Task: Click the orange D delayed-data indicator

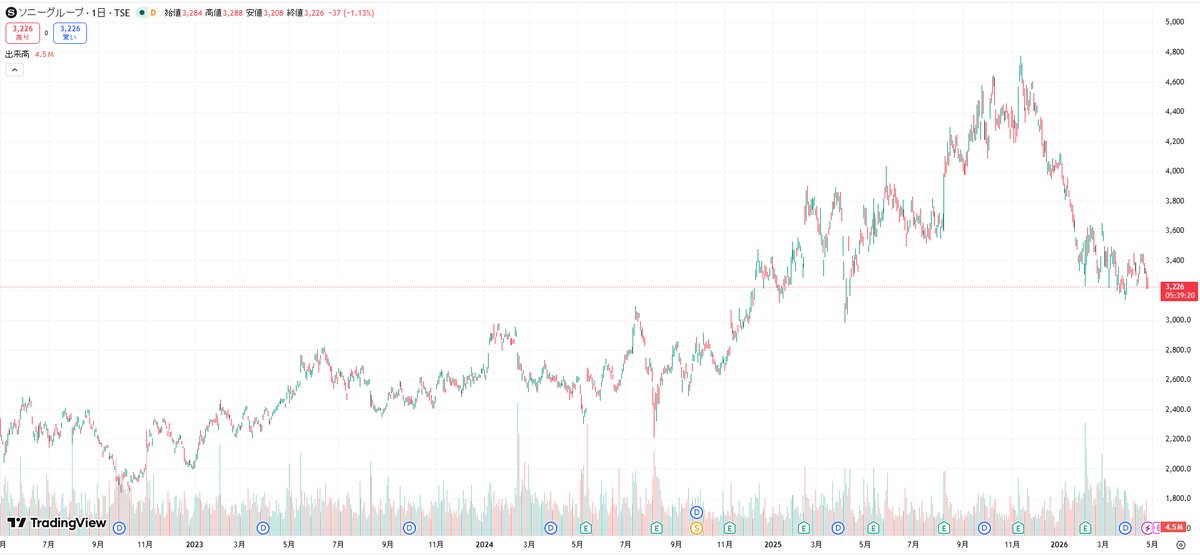Action: click(153, 12)
